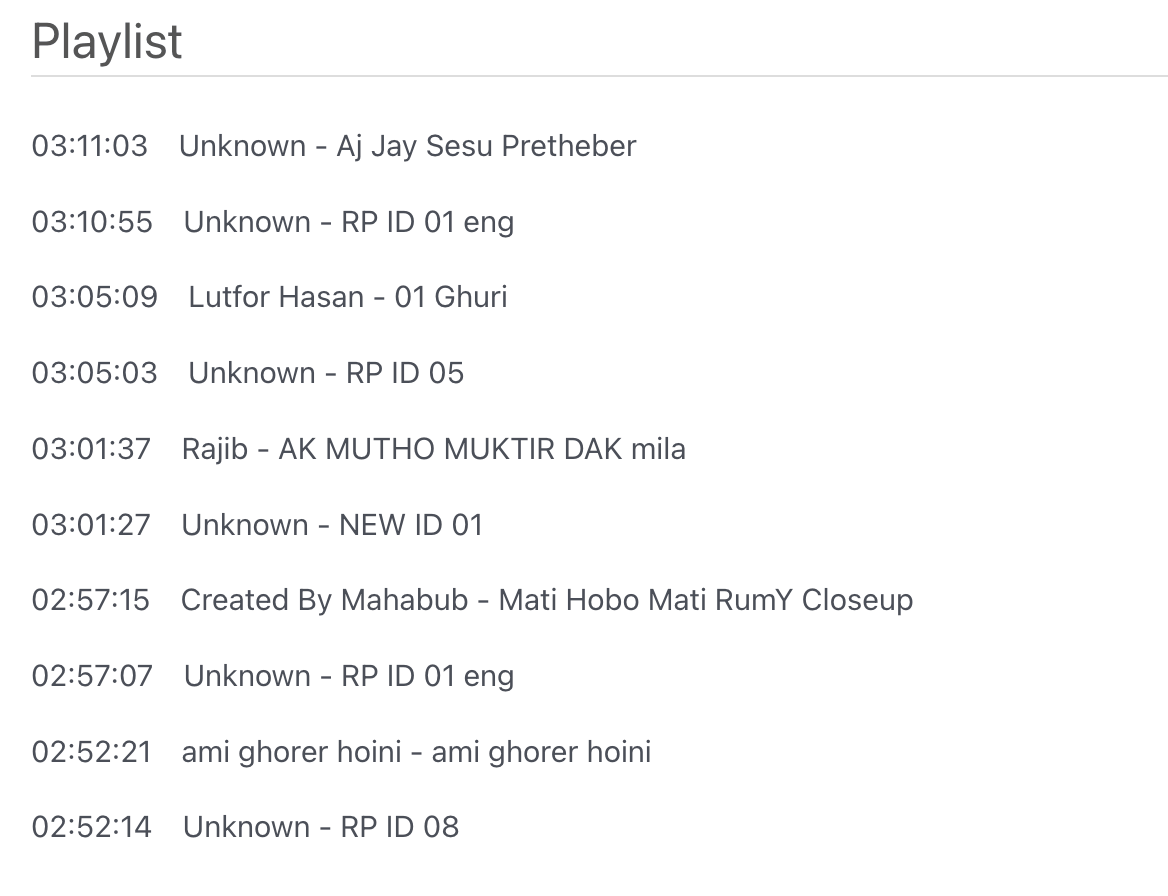
Task: Select Lutfor Hasan - 01 Ghuri track
Action: pos(348,297)
